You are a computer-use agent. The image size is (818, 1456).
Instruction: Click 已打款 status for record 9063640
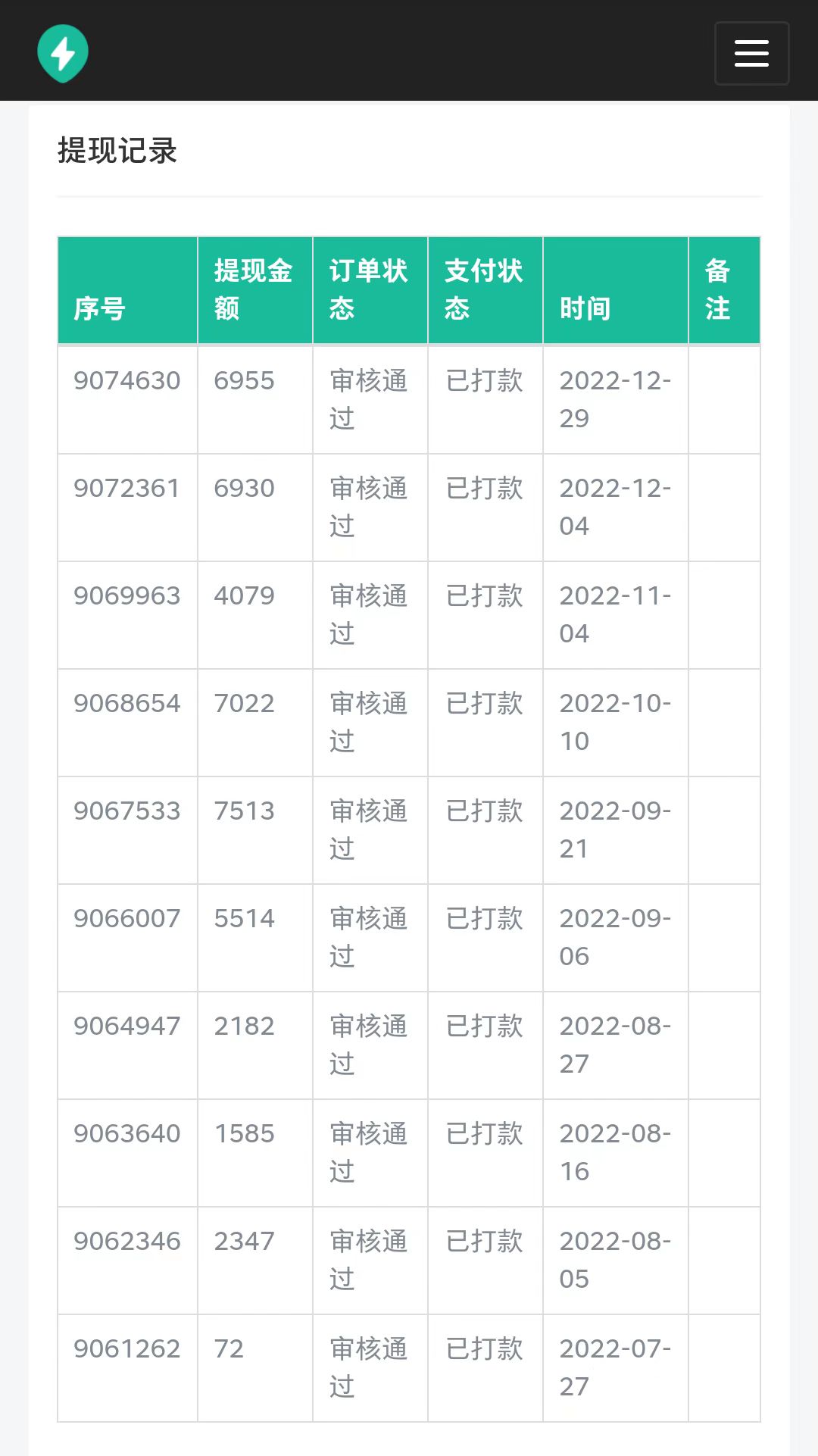click(x=484, y=1133)
